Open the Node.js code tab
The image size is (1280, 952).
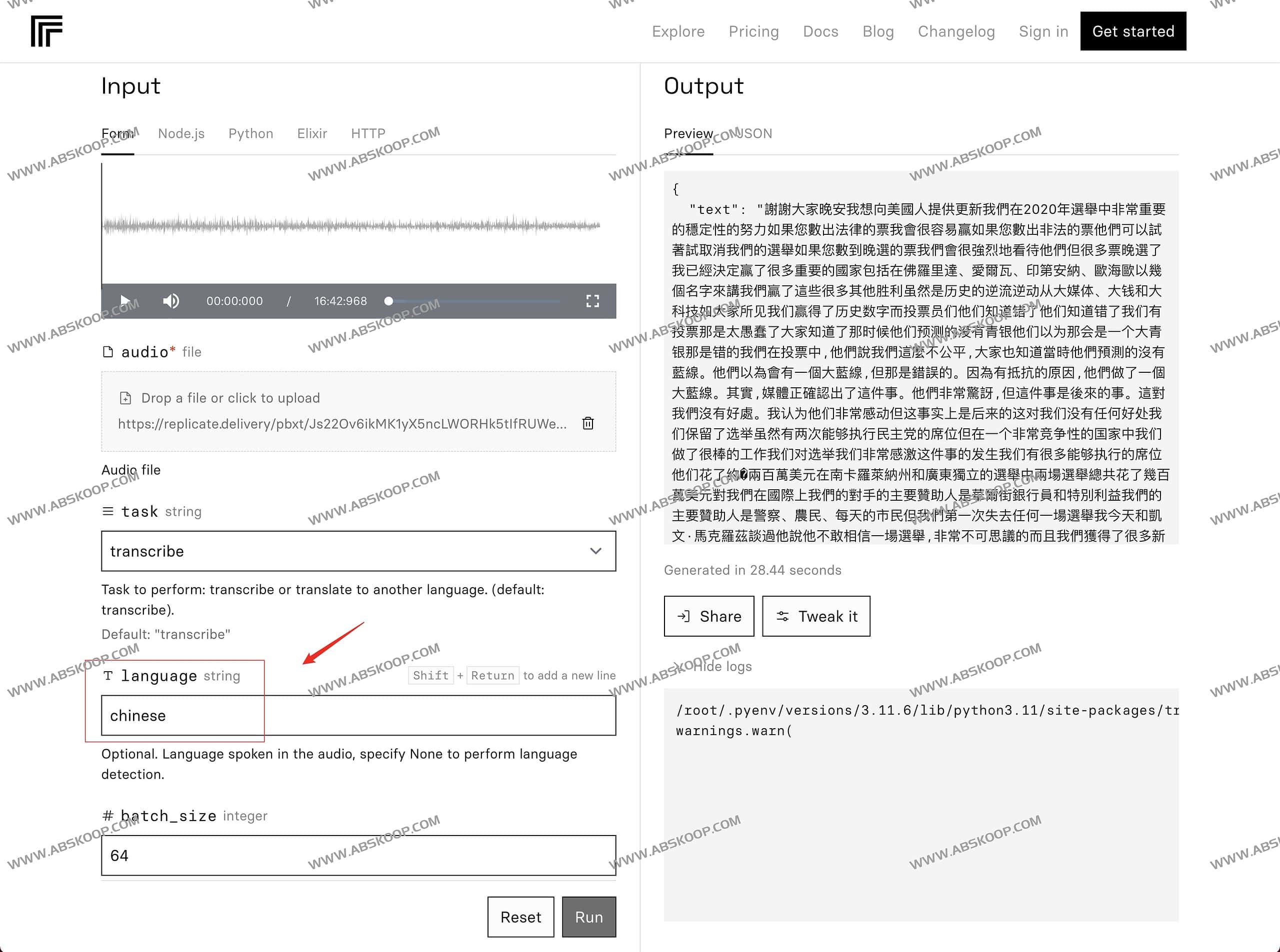pyautogui.click(x=180, y=133)
